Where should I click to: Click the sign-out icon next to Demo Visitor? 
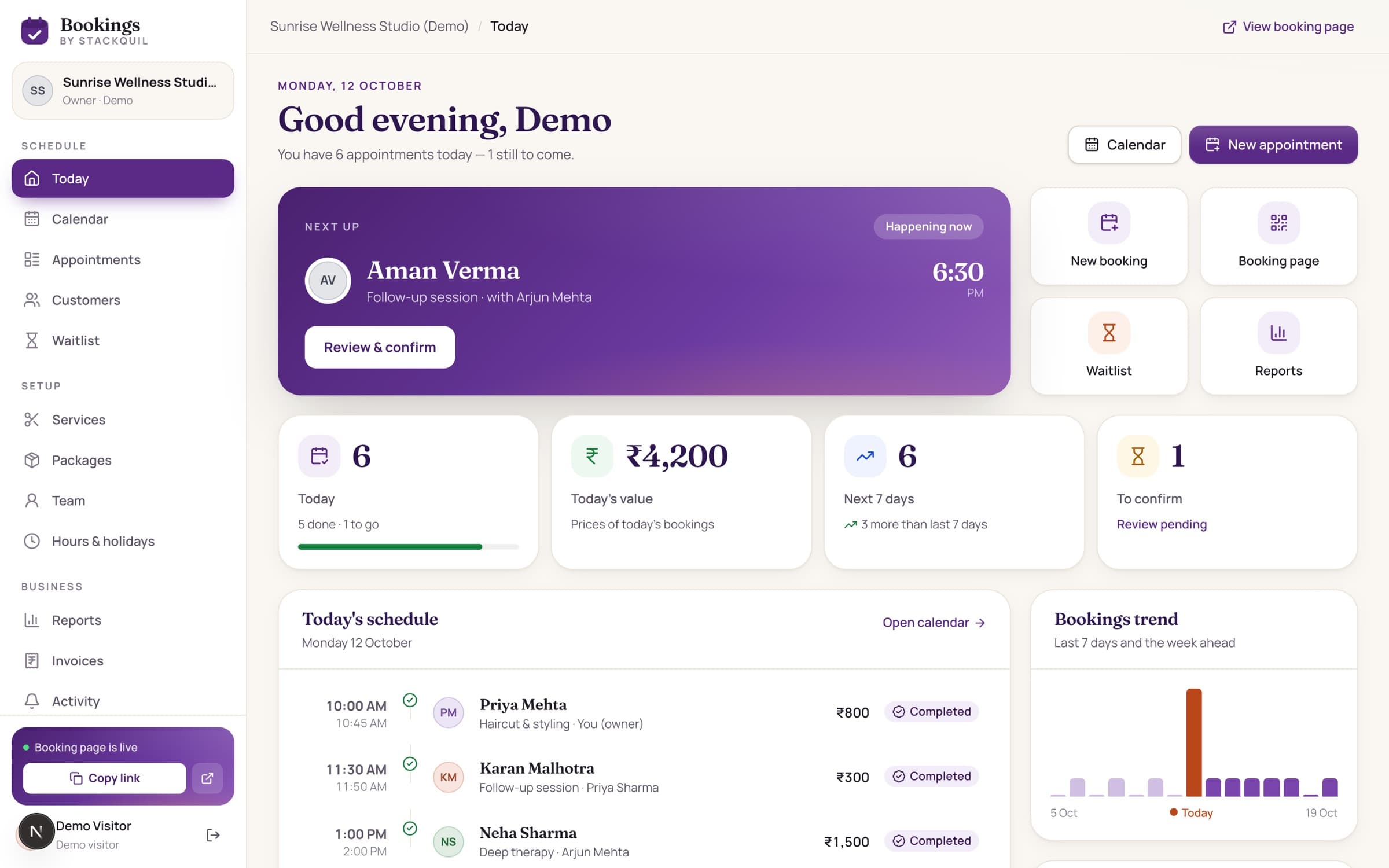[213, 835]
